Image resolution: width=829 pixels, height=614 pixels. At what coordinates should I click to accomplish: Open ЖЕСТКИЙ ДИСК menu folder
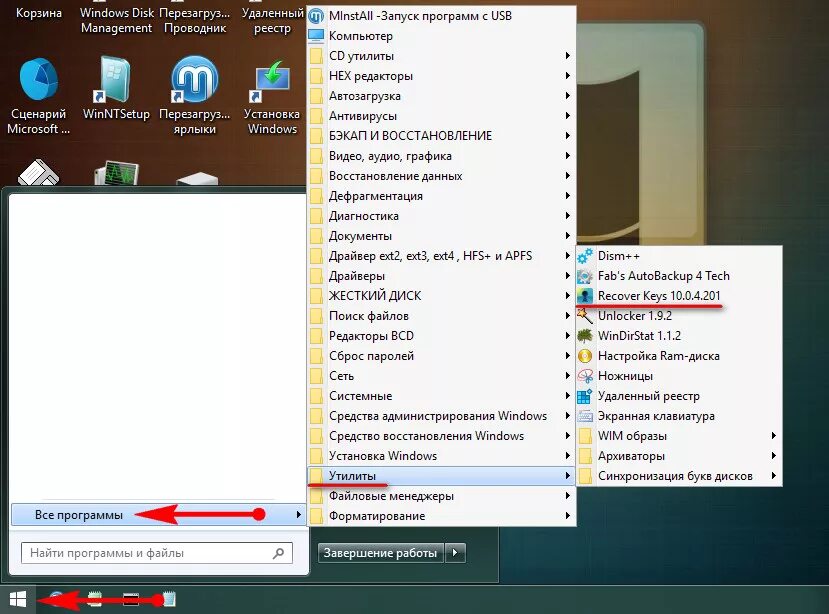click(x=441, y=296)
